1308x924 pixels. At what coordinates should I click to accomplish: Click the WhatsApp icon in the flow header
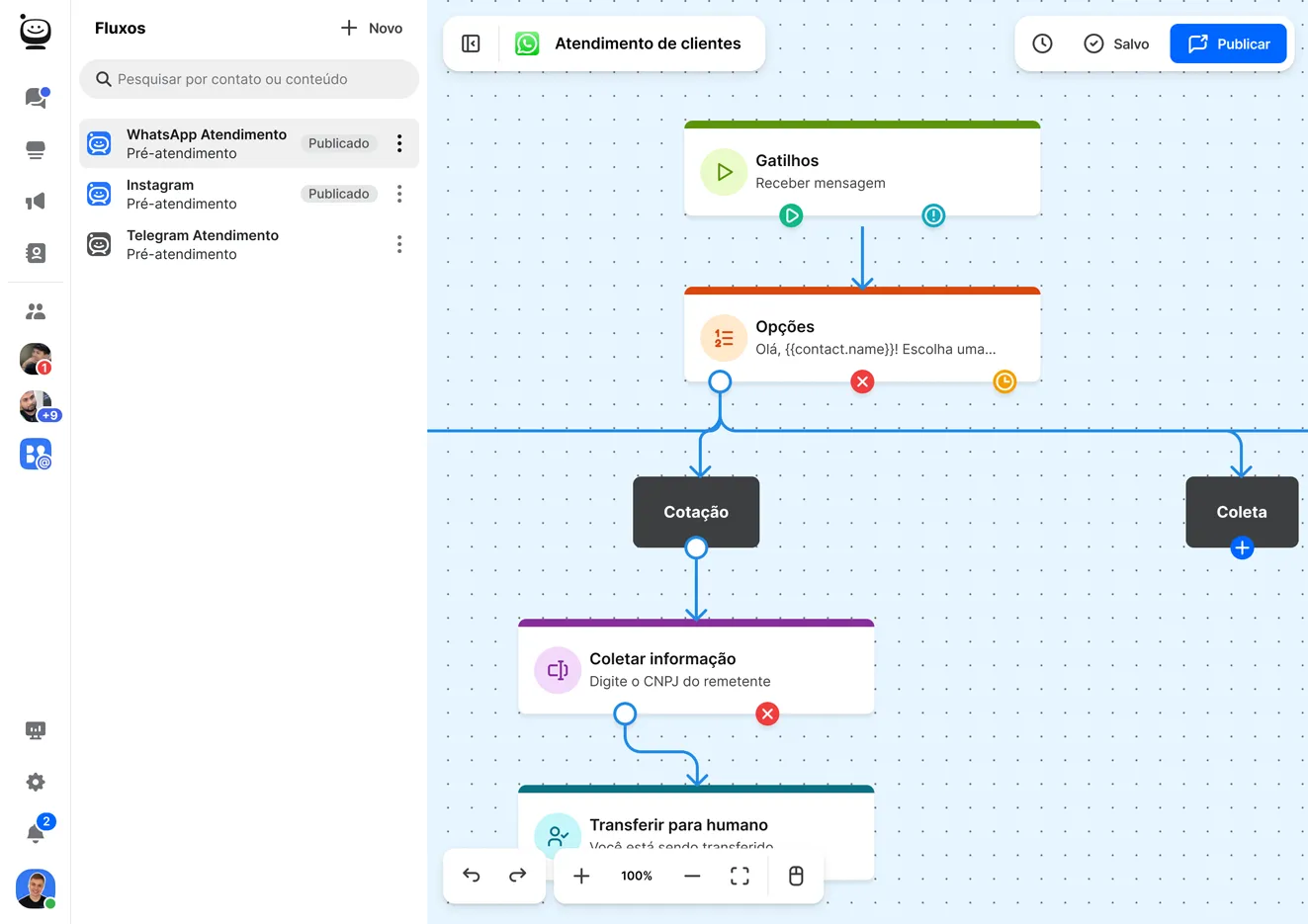tap(527, 42)
